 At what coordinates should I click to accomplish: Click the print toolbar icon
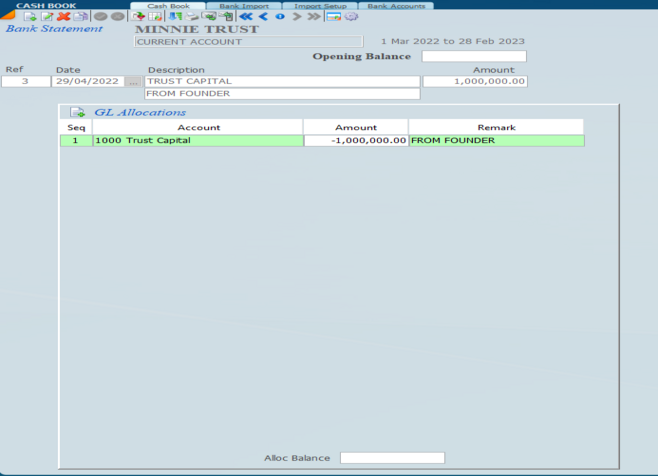pos(192,17)
